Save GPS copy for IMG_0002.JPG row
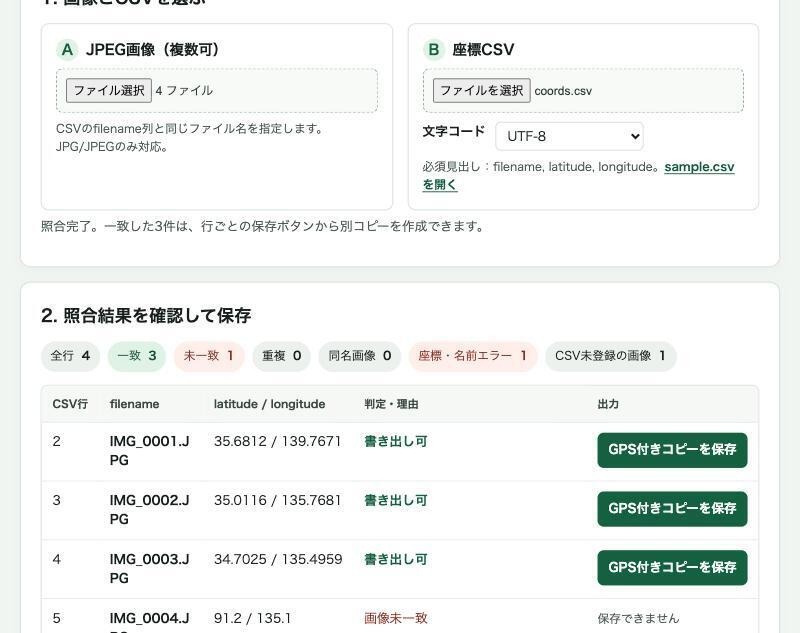This screenshot has height=633, width=800. pyautogui.click(x=672, y=509)
